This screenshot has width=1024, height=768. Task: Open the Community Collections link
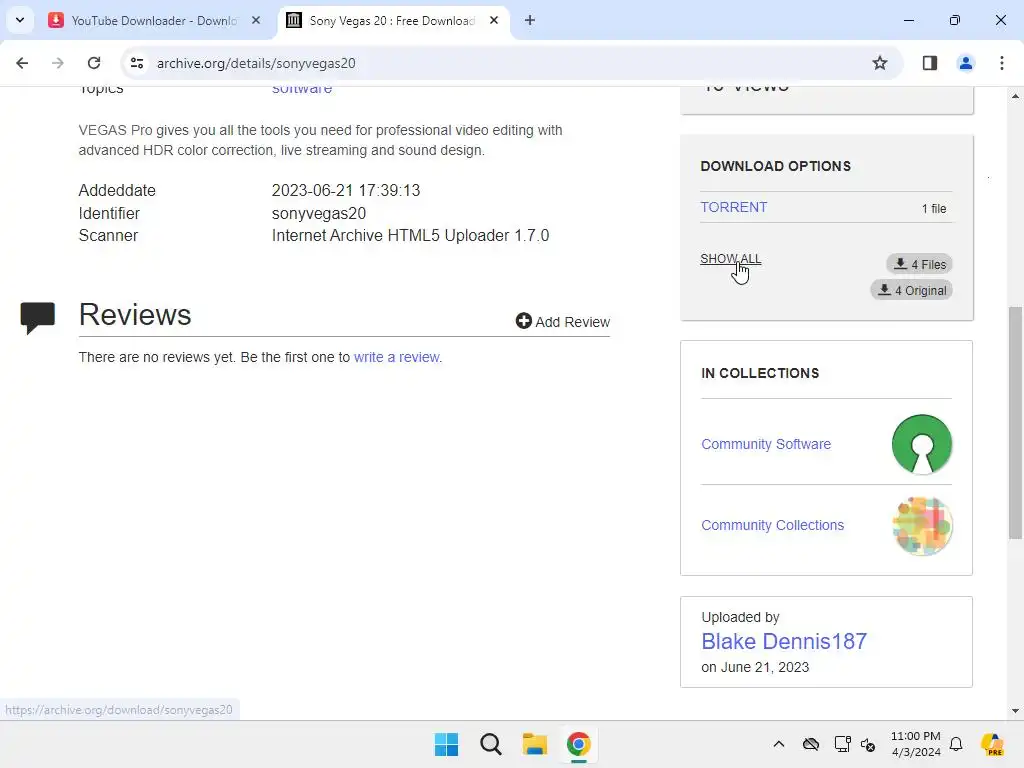[x=772, y=525]
